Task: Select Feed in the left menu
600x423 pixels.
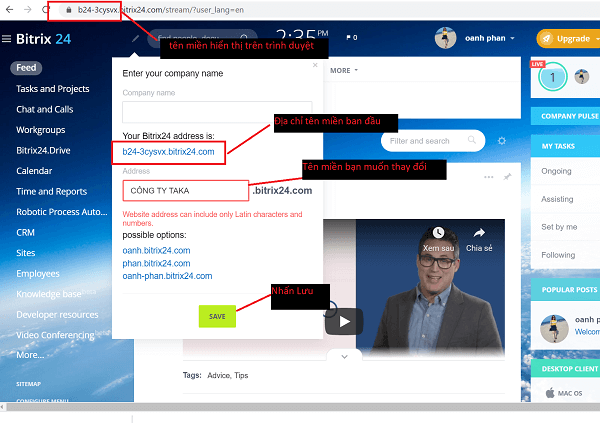Action: (26, 68)
